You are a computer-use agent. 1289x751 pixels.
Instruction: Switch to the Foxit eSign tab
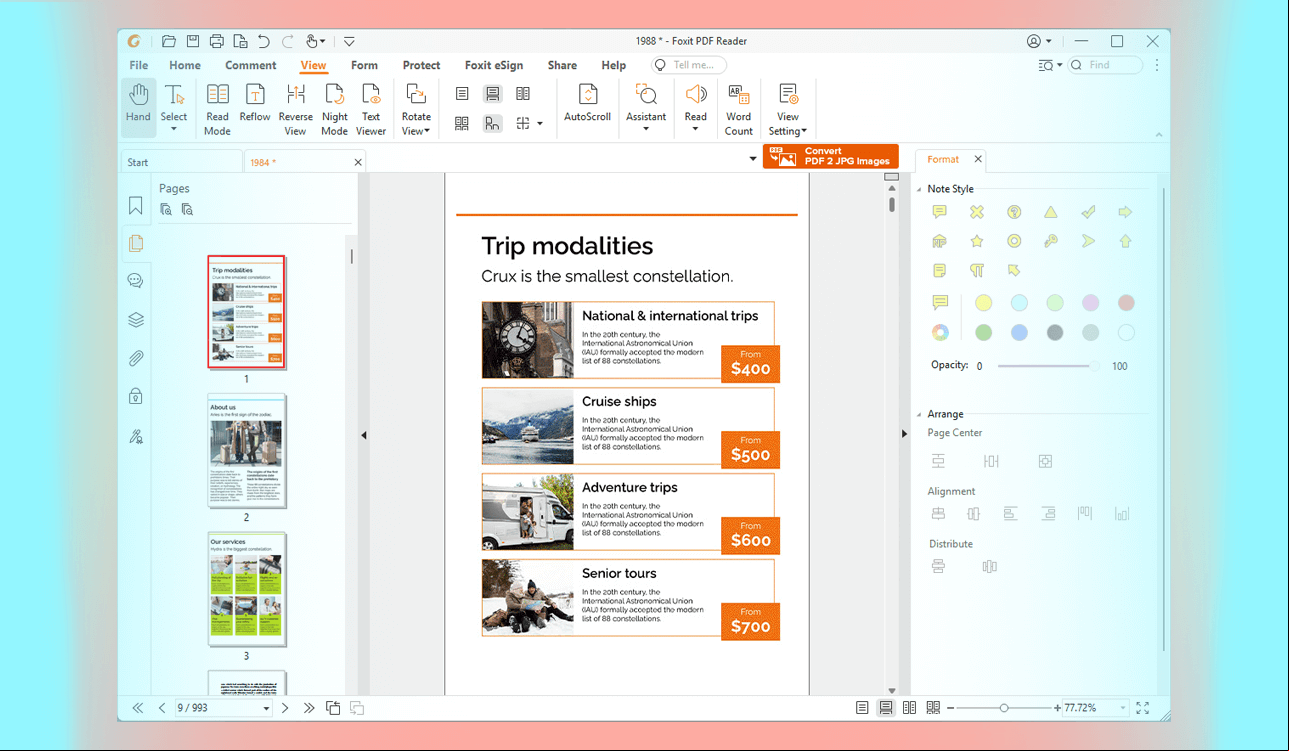tap(494, 65)
